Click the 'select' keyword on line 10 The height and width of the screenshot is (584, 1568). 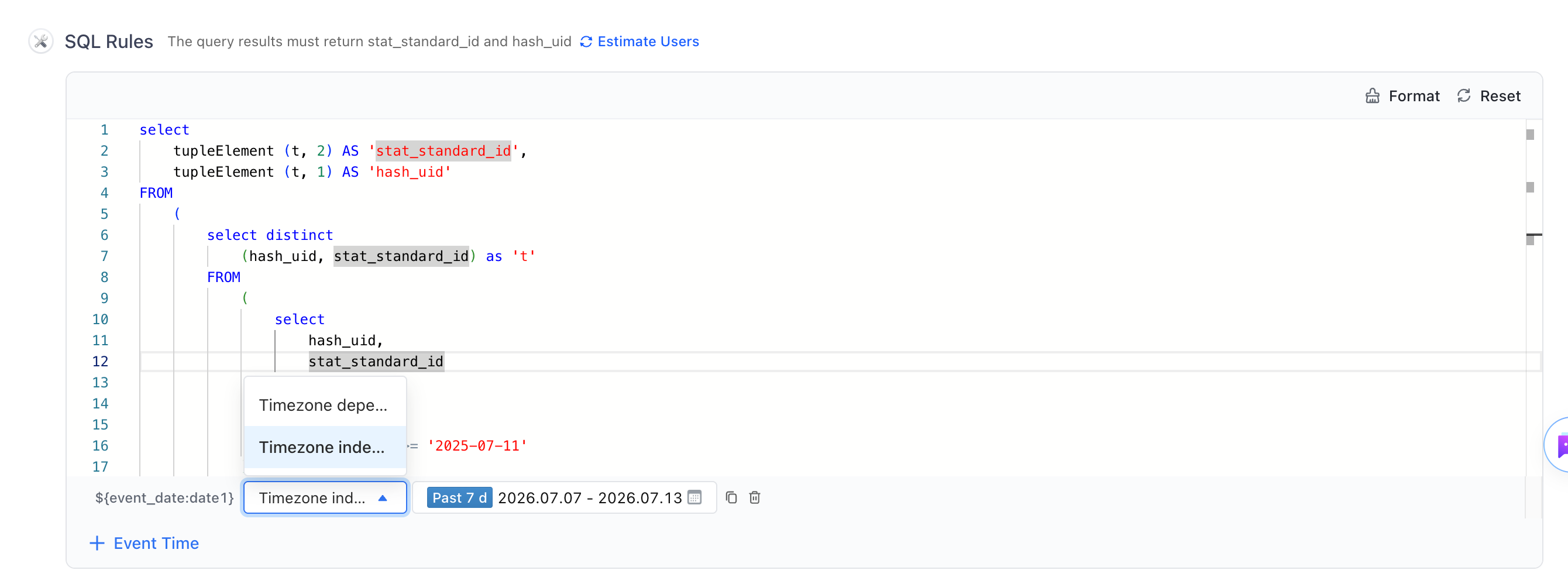pyautogui.click(x=300, y=319)
